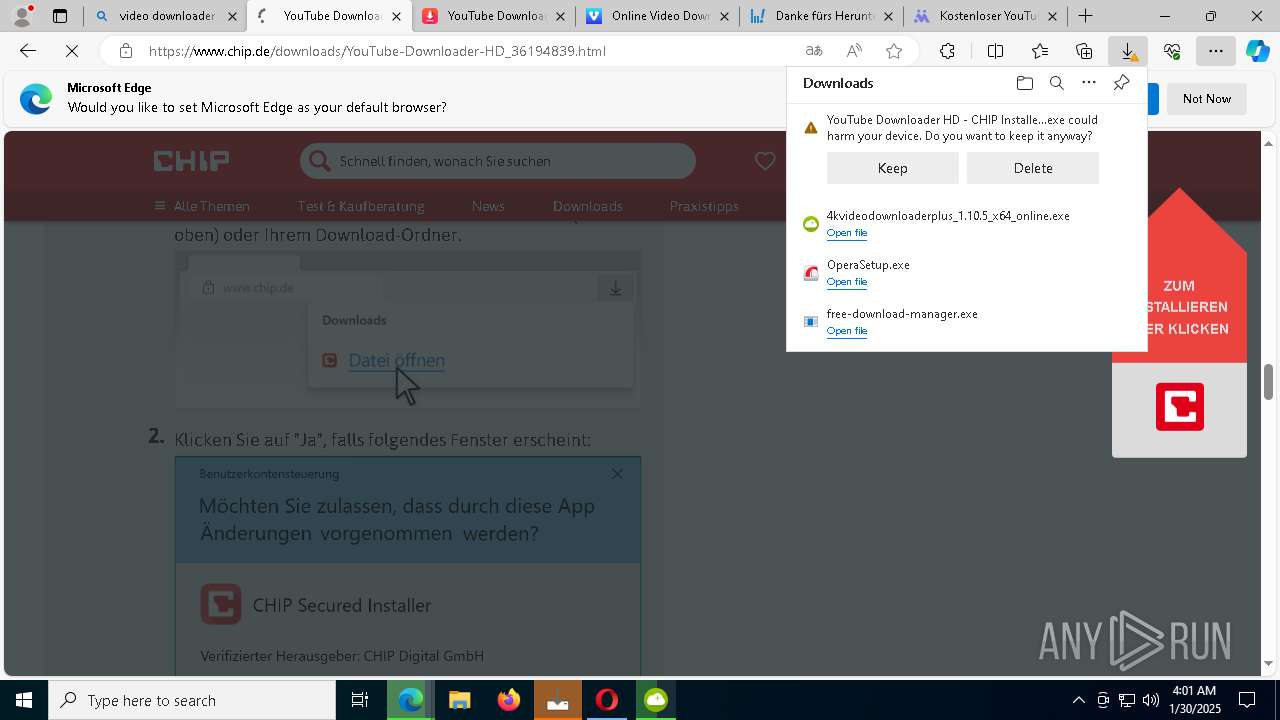Open file OperaSetup.exe
The image size is (1280, 720).
click(x=847, y=282)
